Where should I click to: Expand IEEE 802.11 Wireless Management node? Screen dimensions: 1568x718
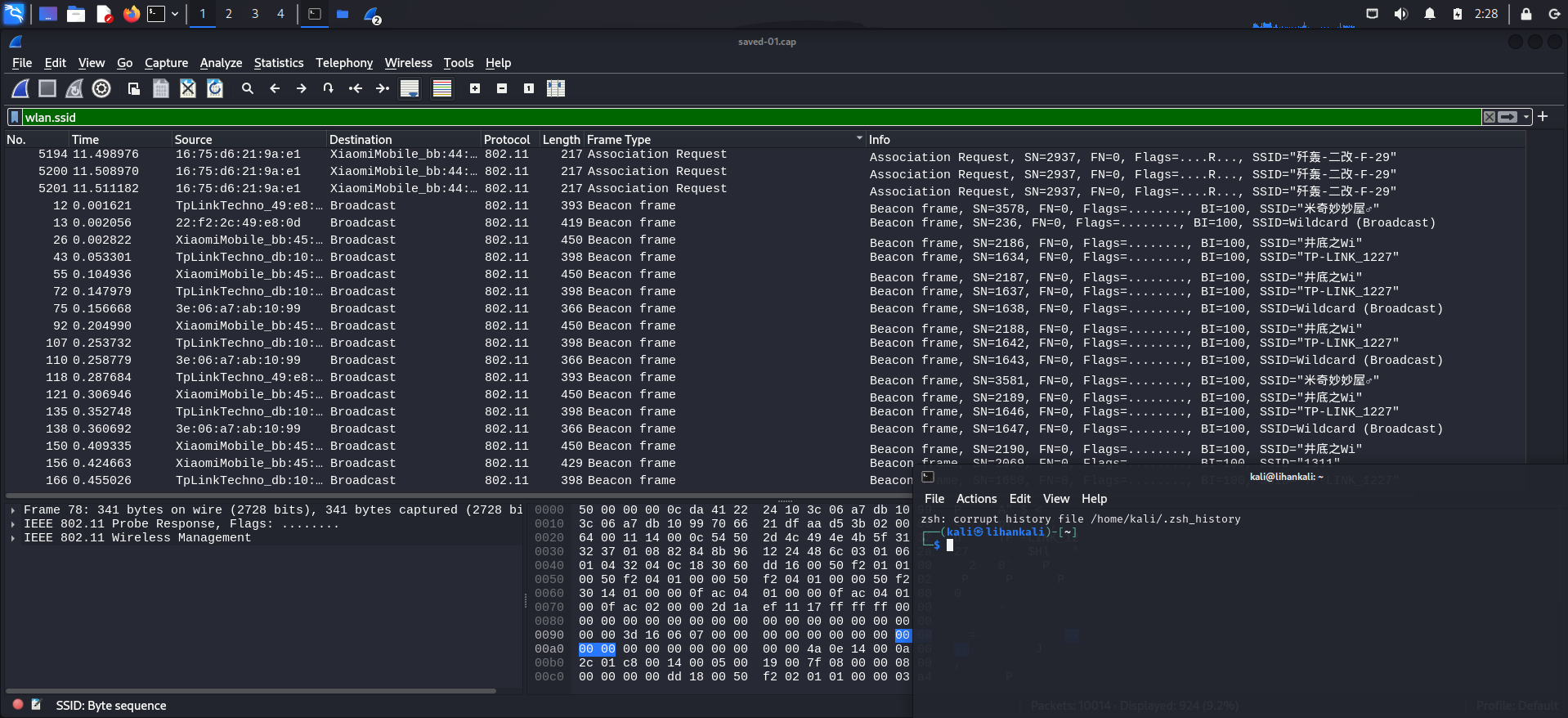[x=13, y=538]
